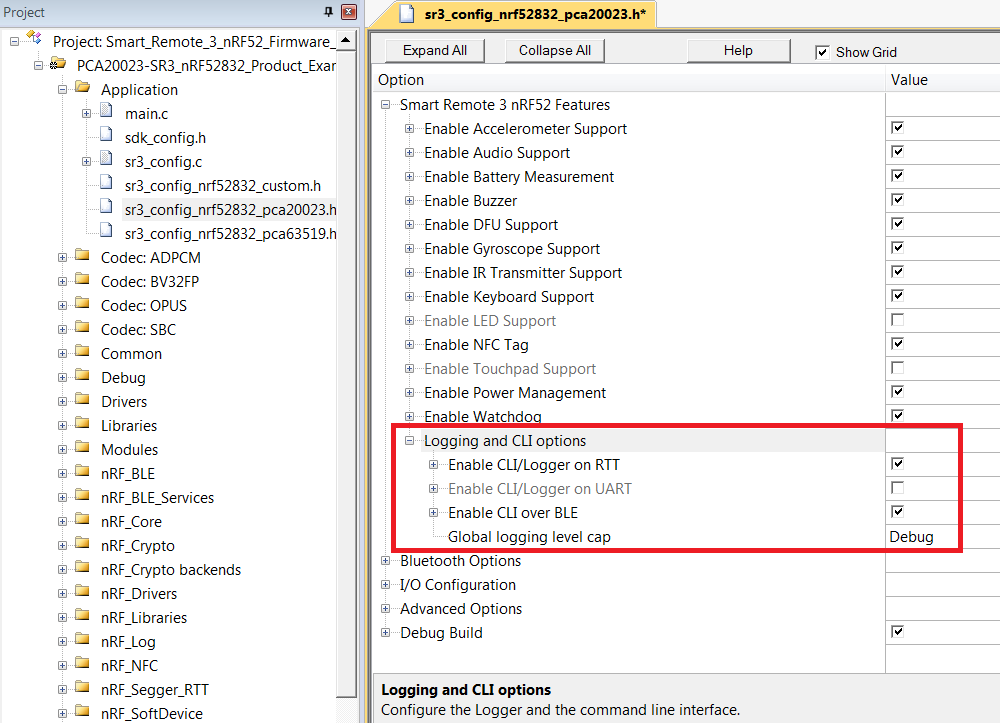
Task: Expand Enable CLI over BLE node
Action: click(433, 513)
